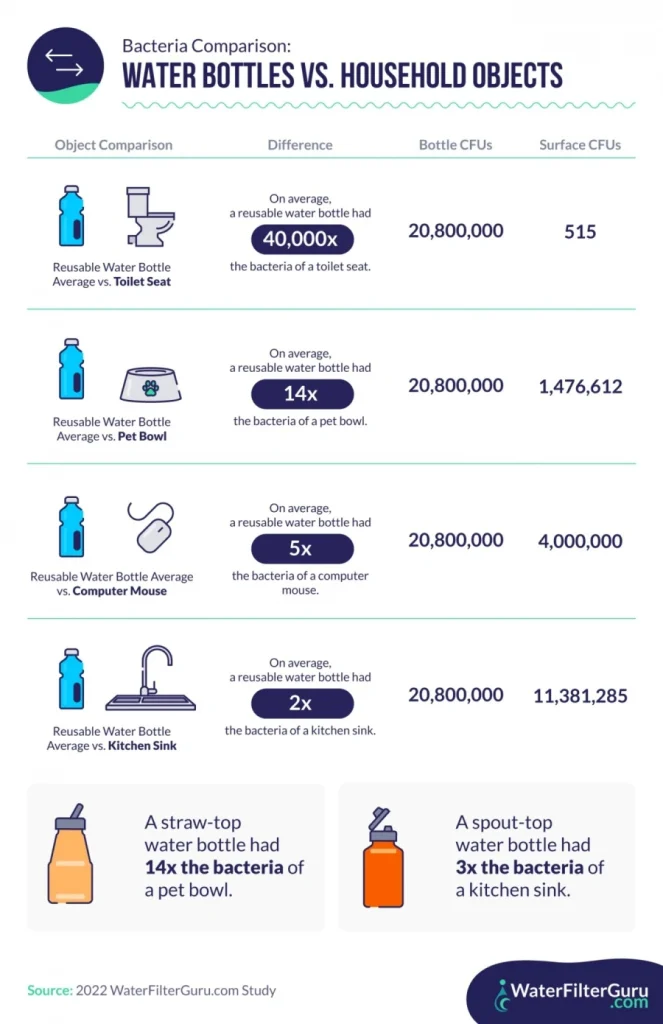This screenshot has width=663, height=1024.
Task: Click the Surface CFUs column header
Action: pyautogui.click(x=580, y=145)
